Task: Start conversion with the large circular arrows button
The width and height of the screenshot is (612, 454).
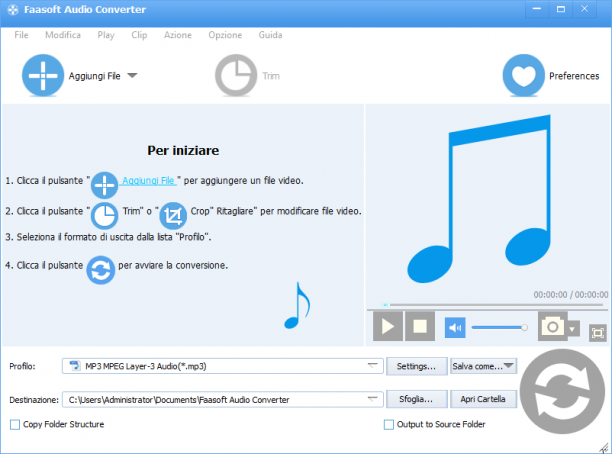Action: point(562,391)
